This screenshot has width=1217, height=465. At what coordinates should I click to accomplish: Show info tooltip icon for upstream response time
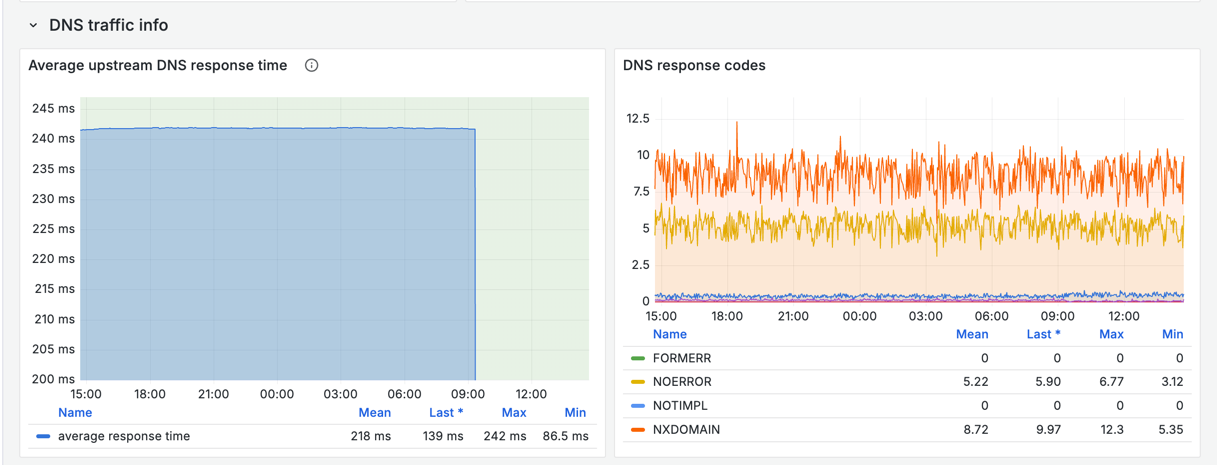311,66
